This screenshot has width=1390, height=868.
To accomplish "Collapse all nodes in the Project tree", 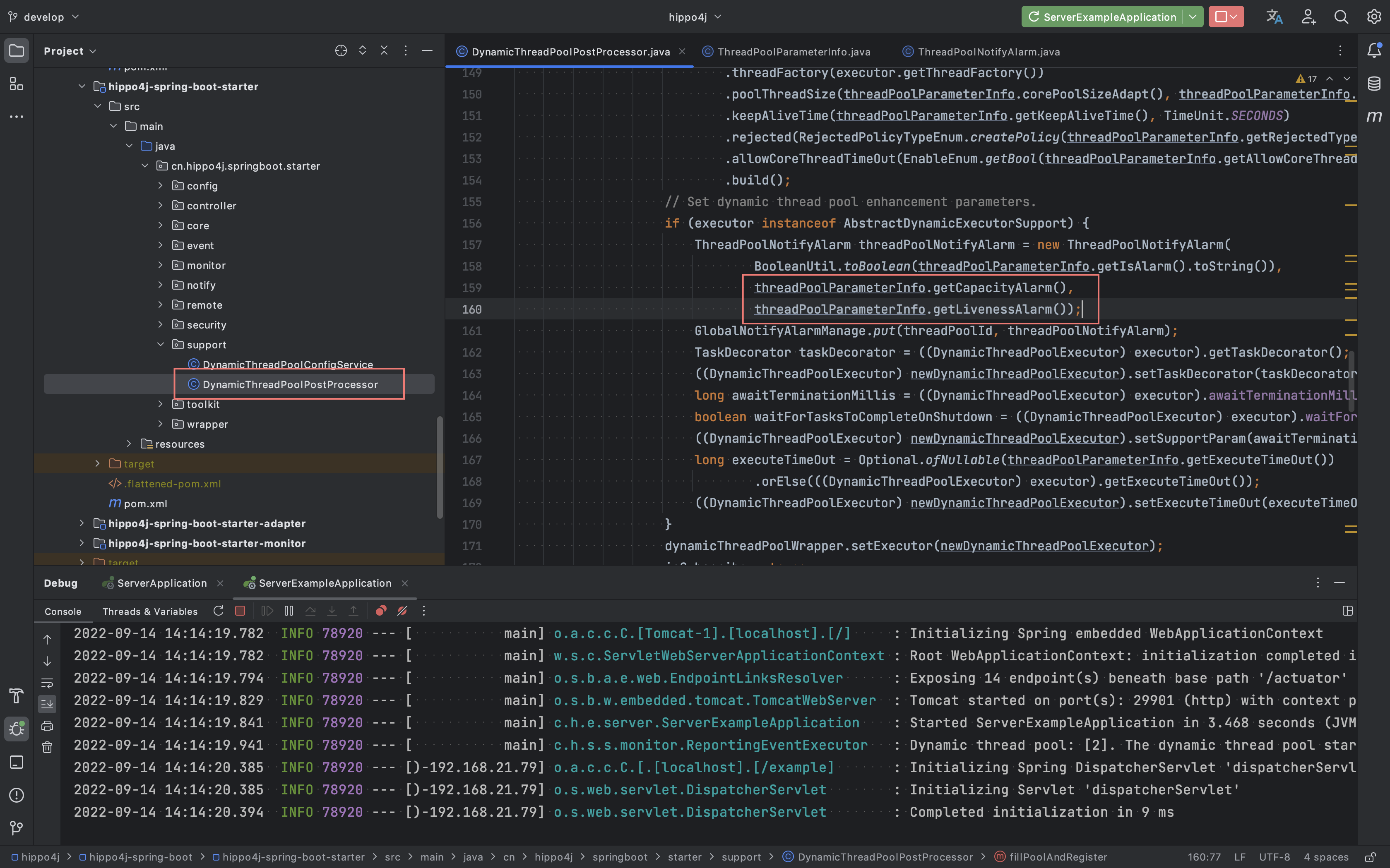I will coord(384,50).
